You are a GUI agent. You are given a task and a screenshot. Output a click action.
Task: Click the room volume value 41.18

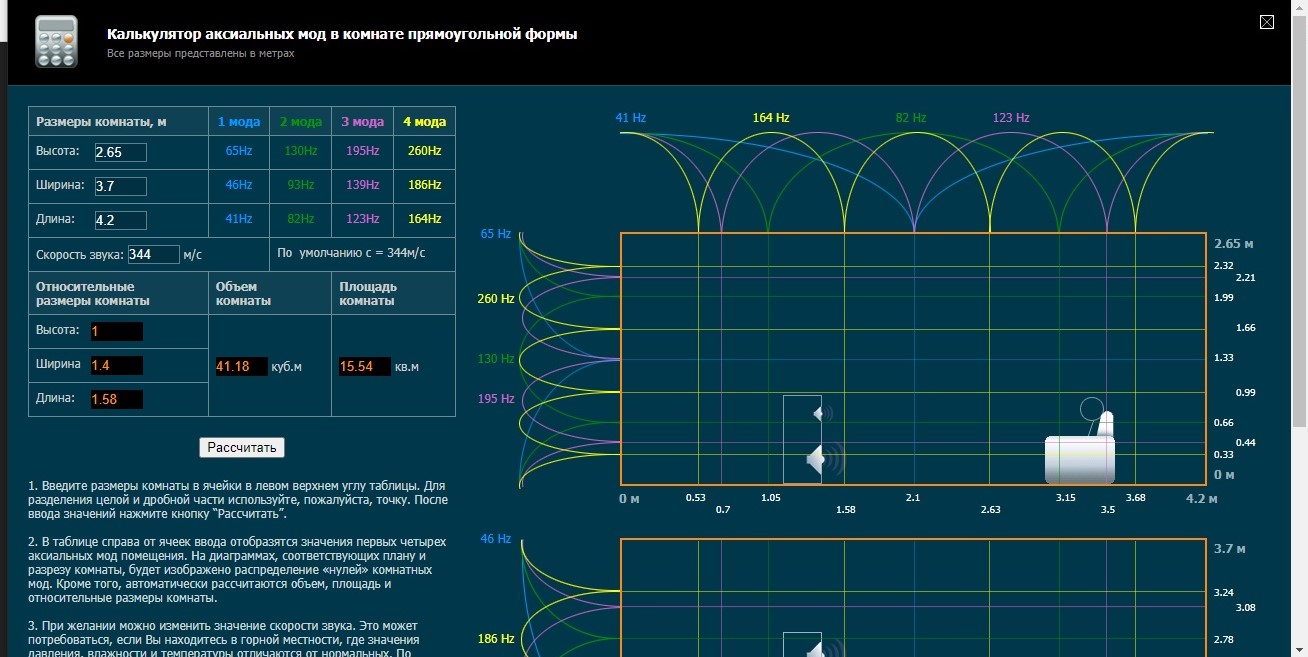tap(242, 367)
